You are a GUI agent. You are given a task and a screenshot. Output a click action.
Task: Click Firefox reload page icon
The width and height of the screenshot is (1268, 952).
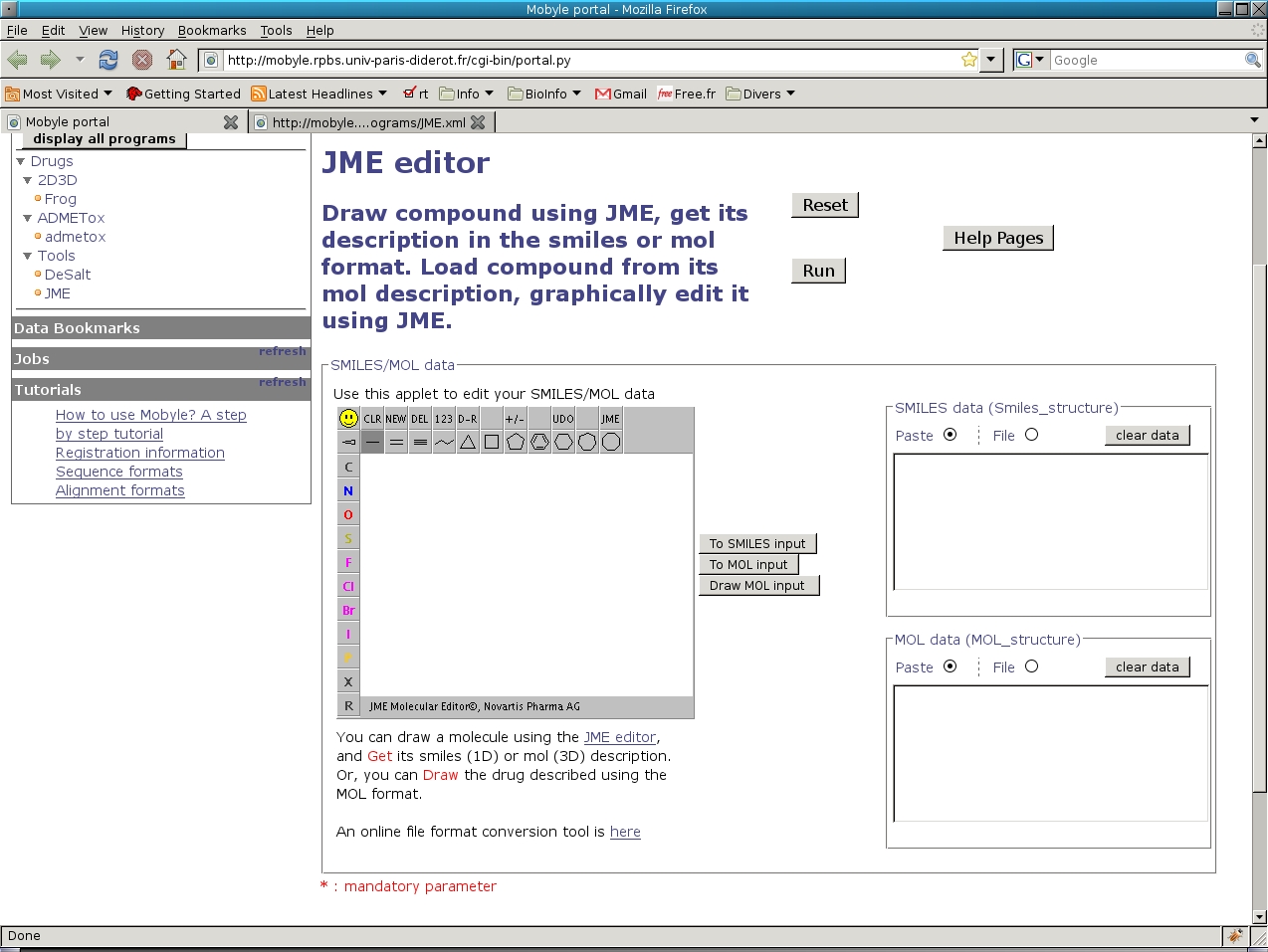[x=108, y=60]
